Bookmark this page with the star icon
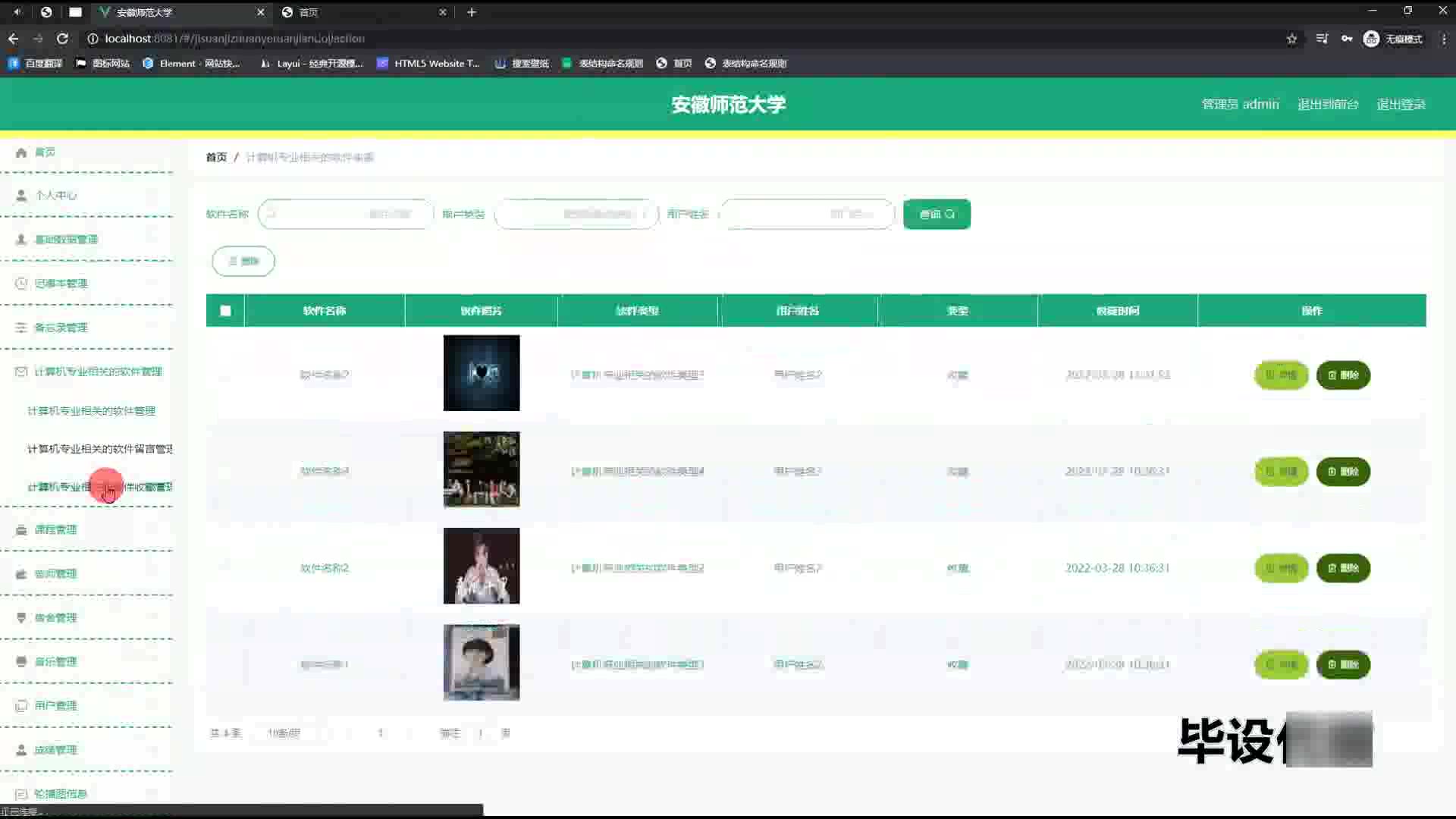 pos(1291,39)
